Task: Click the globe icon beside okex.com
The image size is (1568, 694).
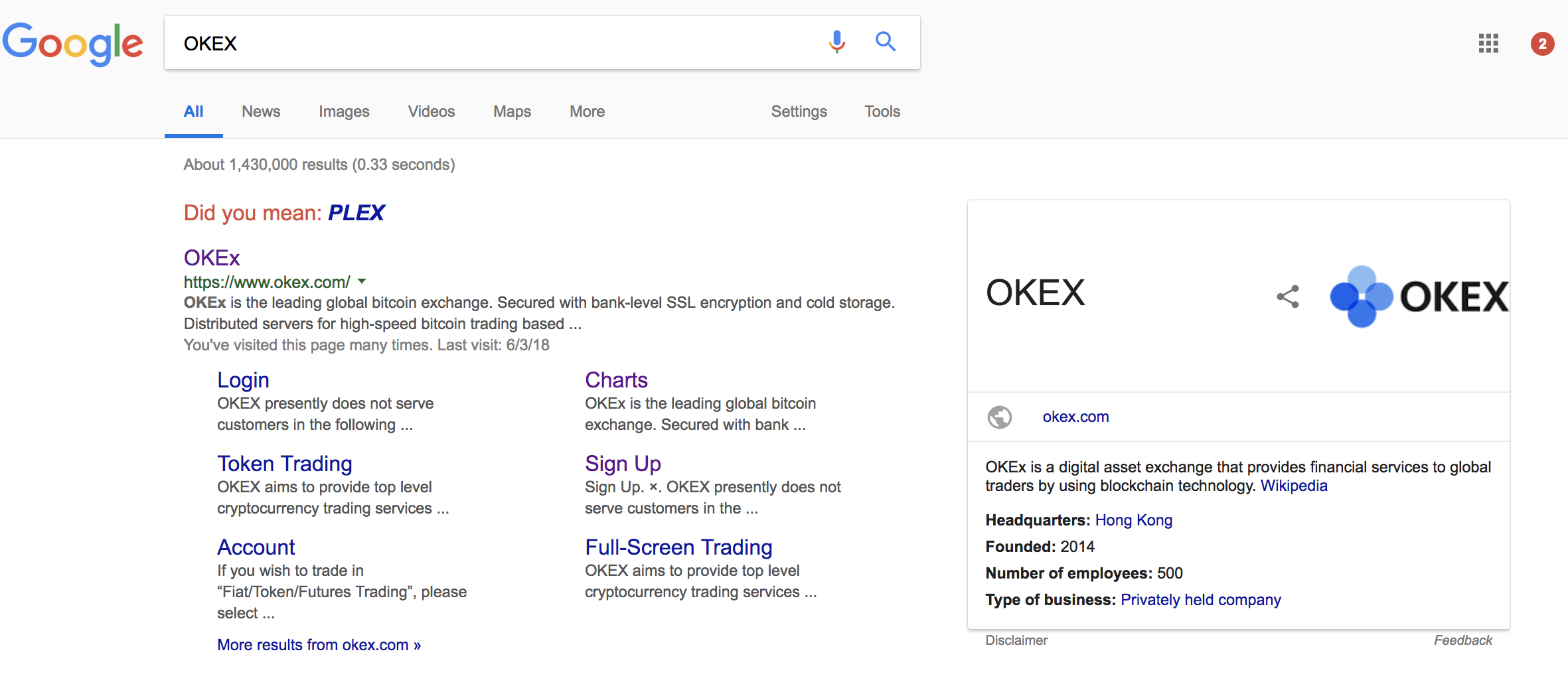Action: [x=1000, y=417]
